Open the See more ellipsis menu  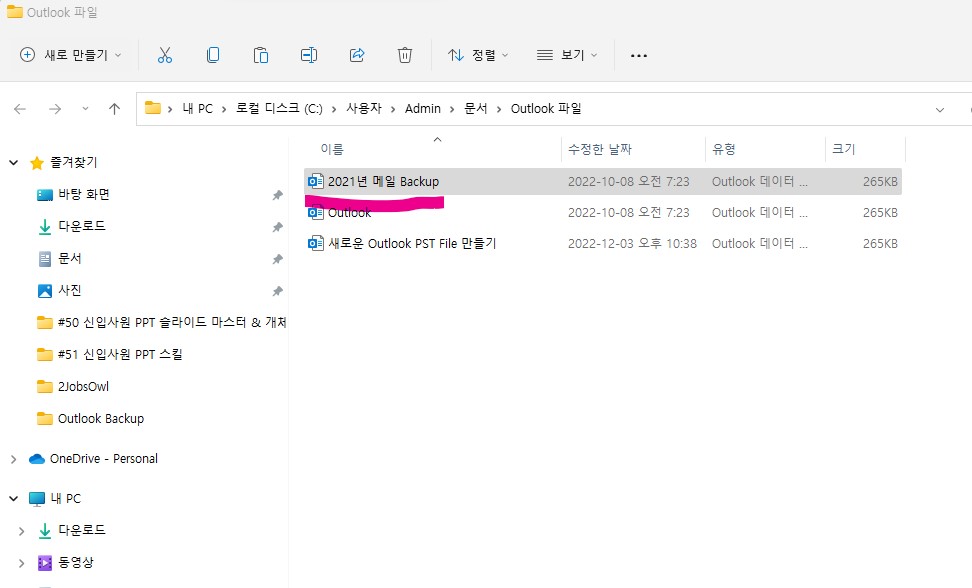pos(638,55)
